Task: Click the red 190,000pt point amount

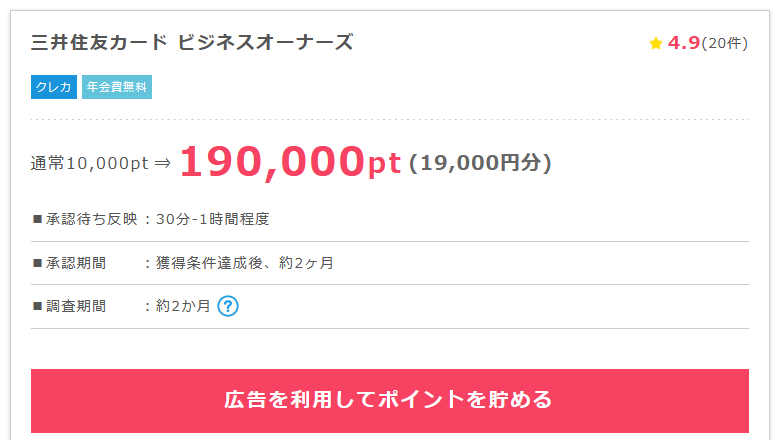Action: [290, 162]
